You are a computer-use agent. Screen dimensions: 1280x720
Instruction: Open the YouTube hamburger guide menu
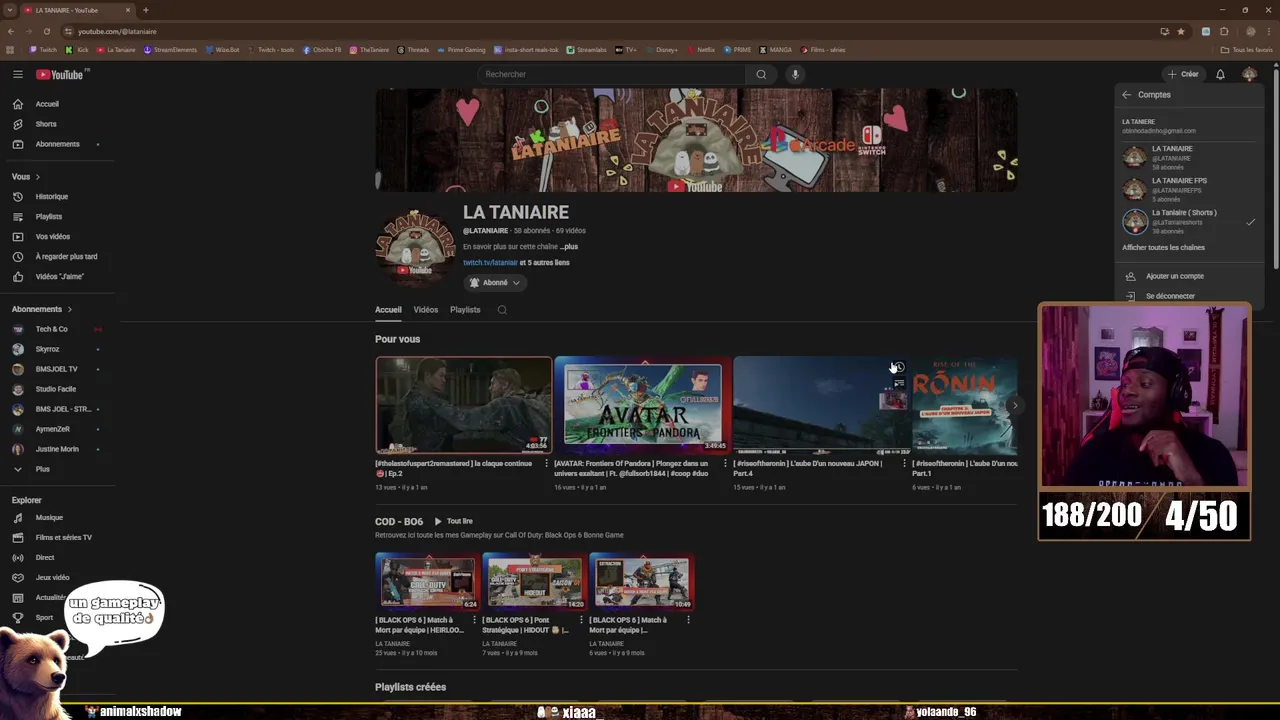[x=17, y=74]
